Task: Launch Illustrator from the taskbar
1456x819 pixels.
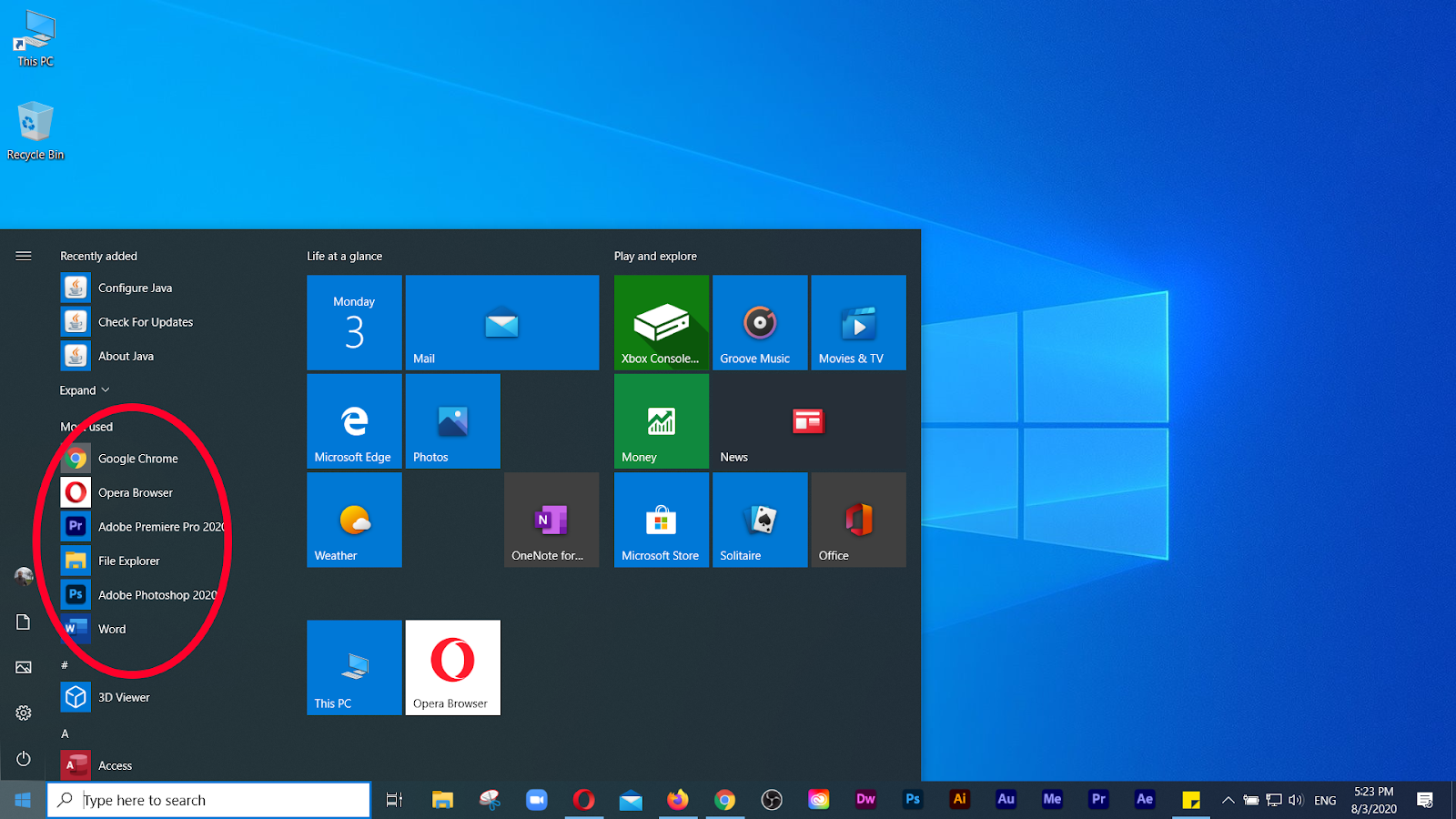Action: click(x=959, y=800)
